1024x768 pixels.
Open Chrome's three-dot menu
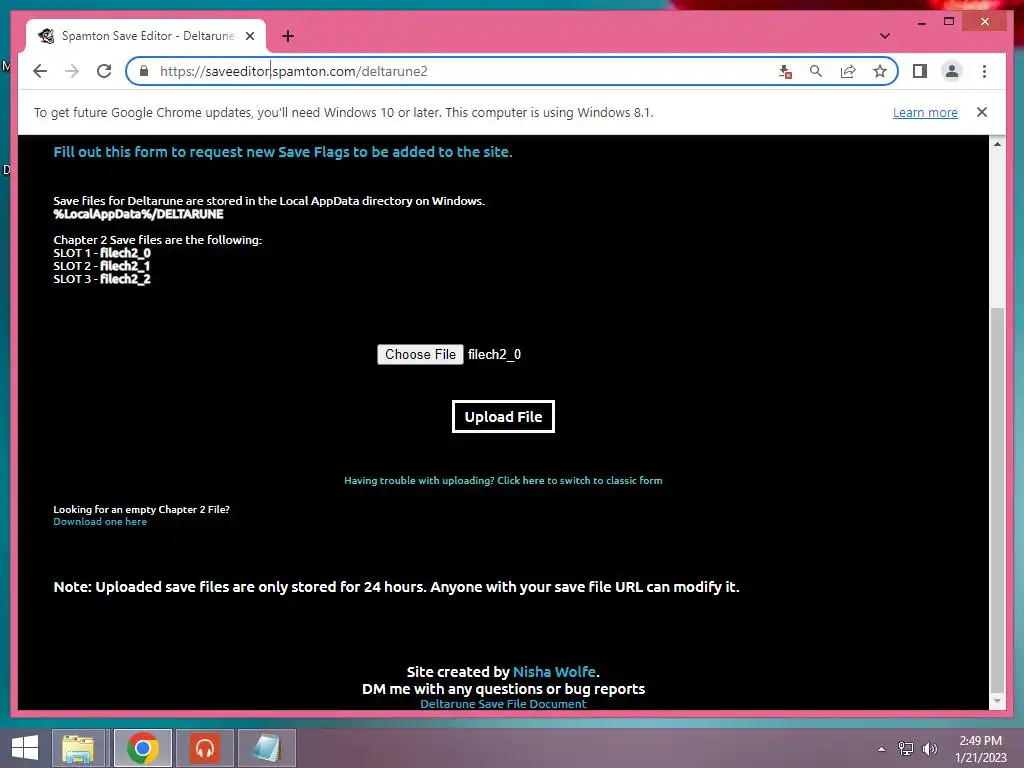point(984,71)
